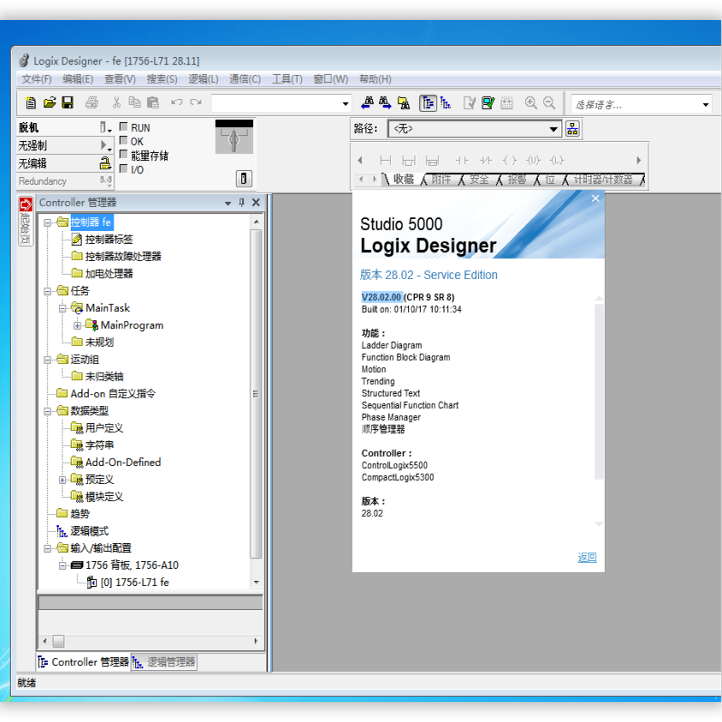Collapse the 1756 背板 backplane node
722x722 pixels.
point(63,565)
